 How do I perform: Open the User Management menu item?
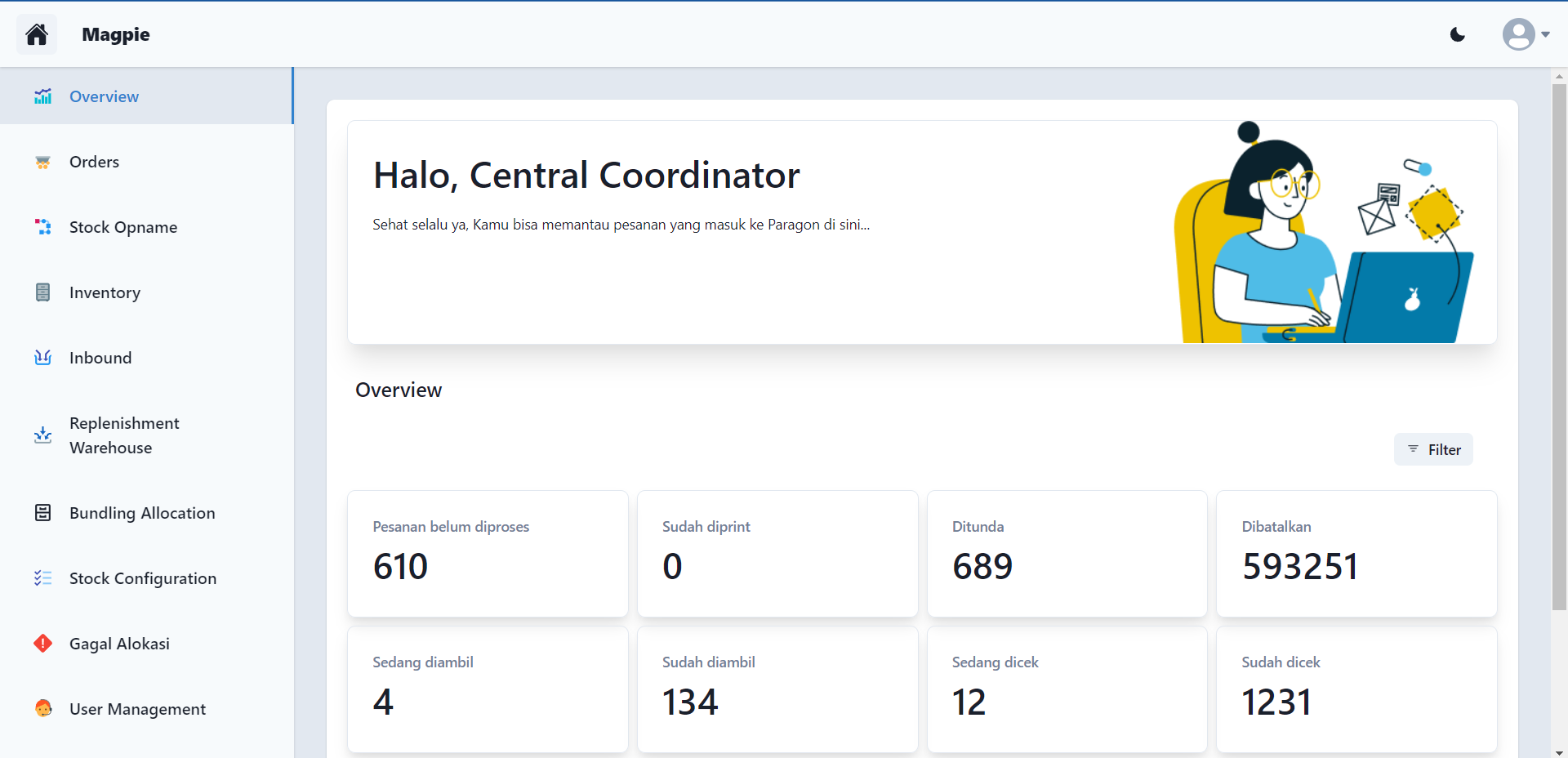coord(137,709)
